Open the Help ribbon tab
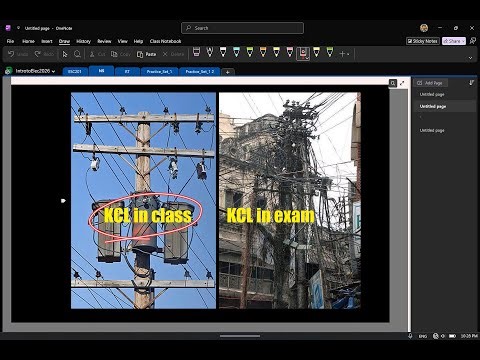Viewport: 480px width, 360px height. (x=138, y=41)
